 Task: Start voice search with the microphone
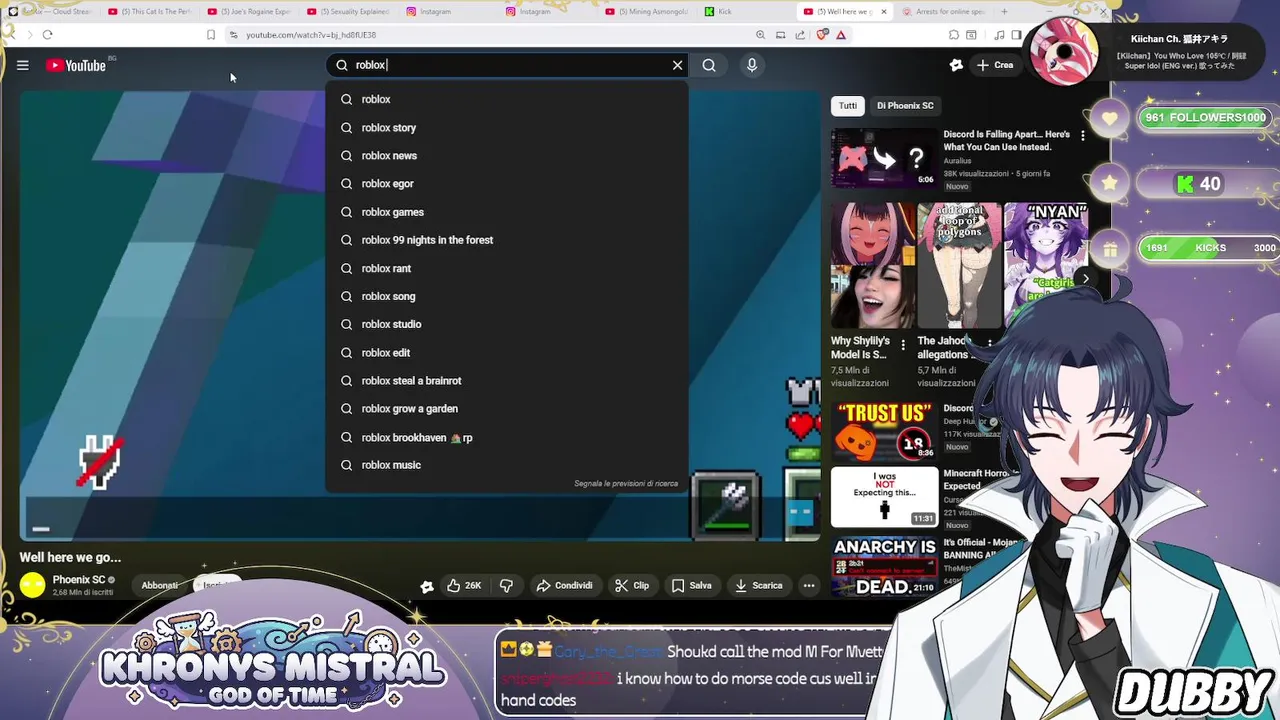point(752,65)
